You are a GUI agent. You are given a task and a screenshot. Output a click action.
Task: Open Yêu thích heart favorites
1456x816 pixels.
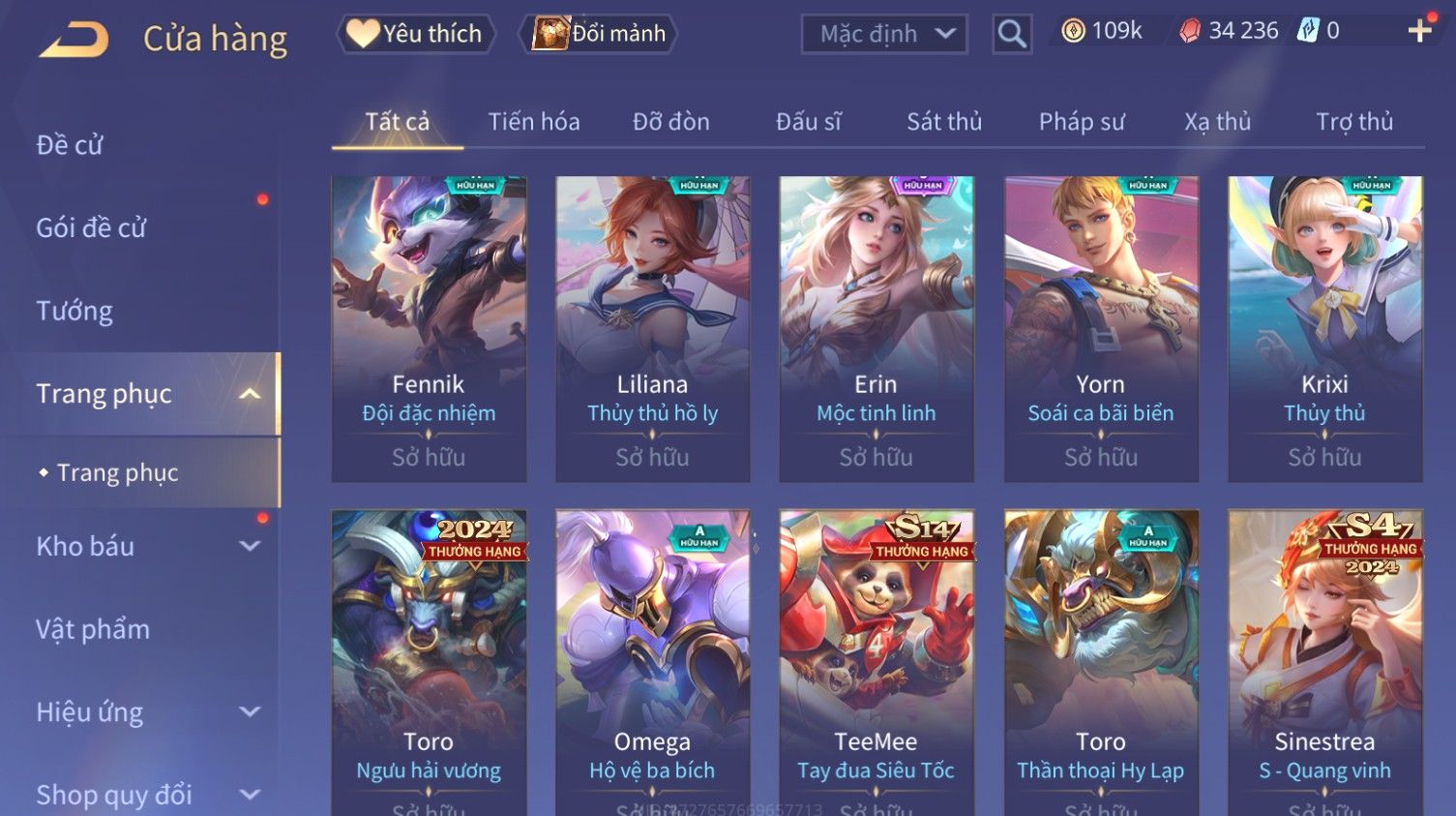(416, 34)
